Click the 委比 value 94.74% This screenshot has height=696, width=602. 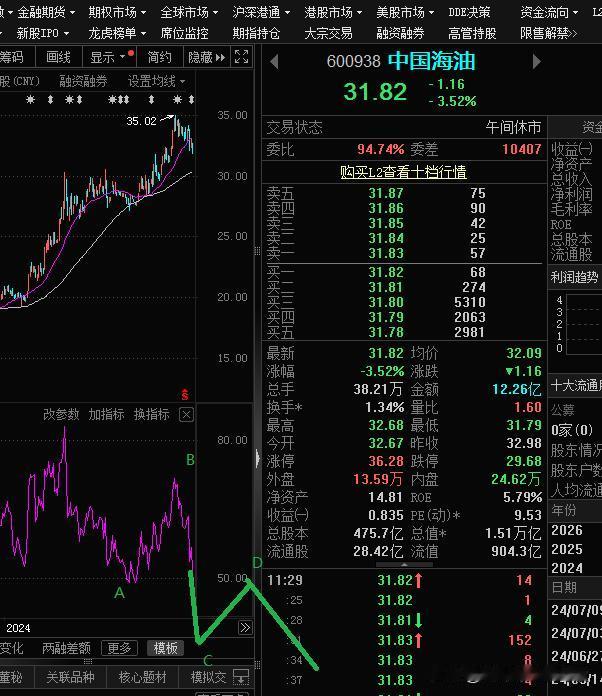point(380,150)
